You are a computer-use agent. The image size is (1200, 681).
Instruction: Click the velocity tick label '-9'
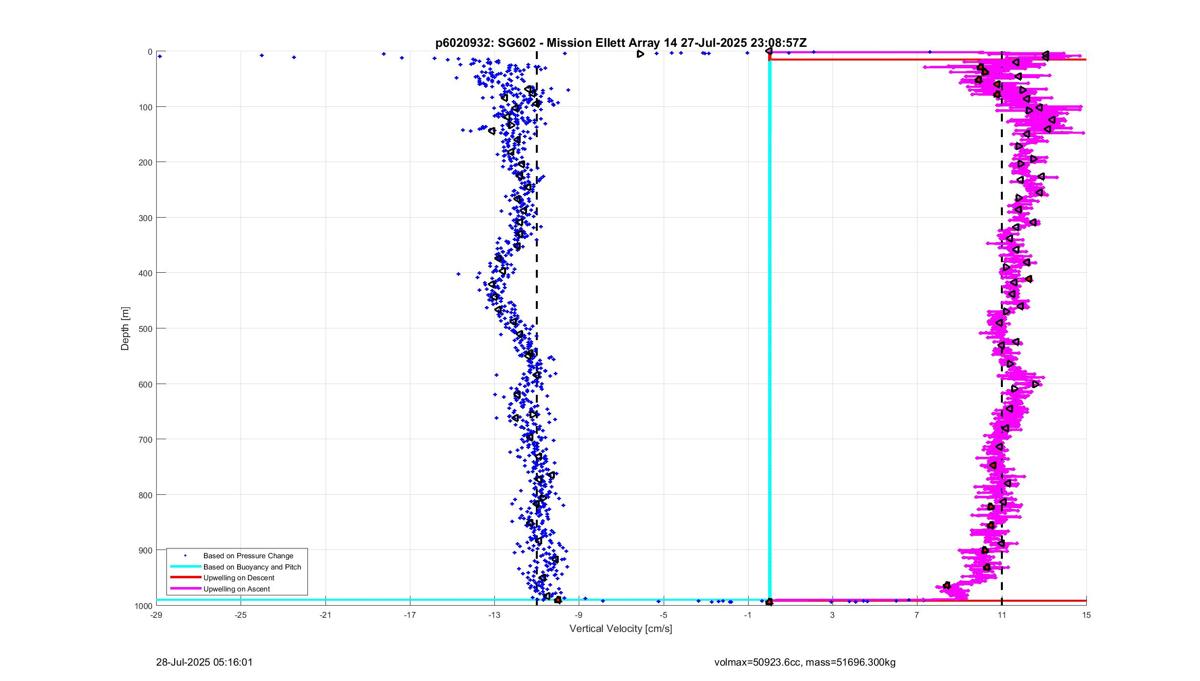click(579, 615)
